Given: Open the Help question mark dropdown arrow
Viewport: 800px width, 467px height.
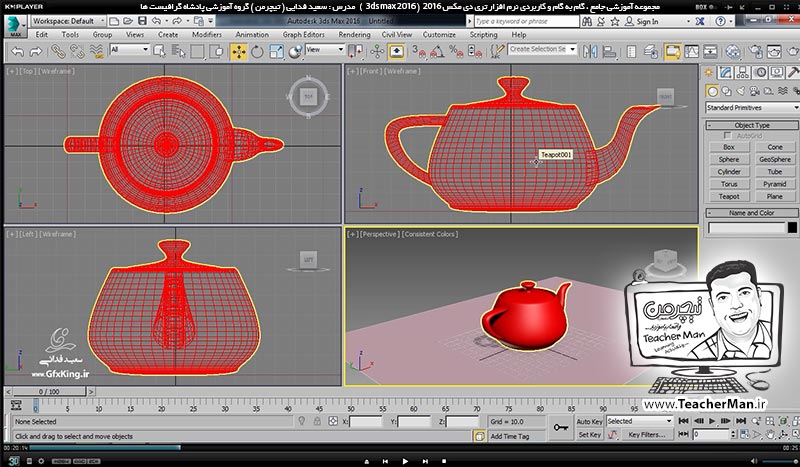Looking at the screenshot, I should click(x=730, y=21).
